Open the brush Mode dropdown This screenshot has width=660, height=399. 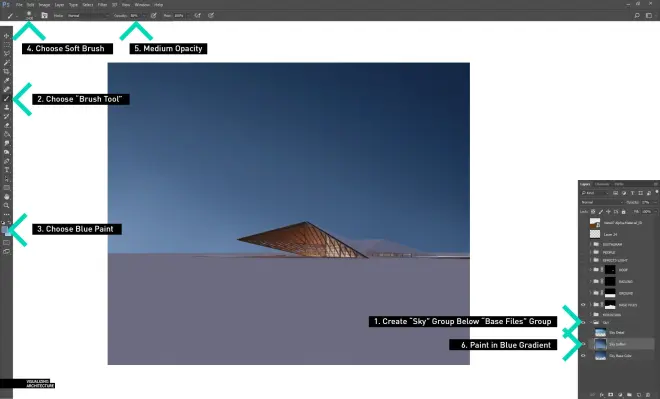click(x=88, y=16)
